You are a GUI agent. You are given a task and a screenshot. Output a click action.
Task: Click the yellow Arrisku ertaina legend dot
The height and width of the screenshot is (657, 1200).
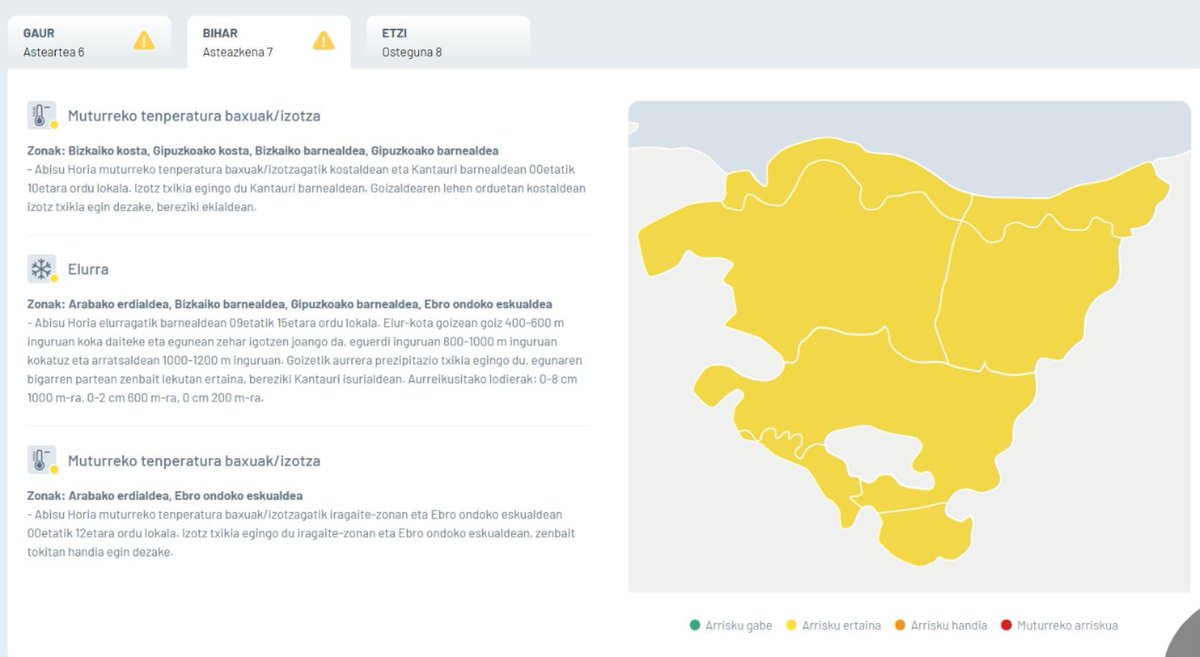793,626
